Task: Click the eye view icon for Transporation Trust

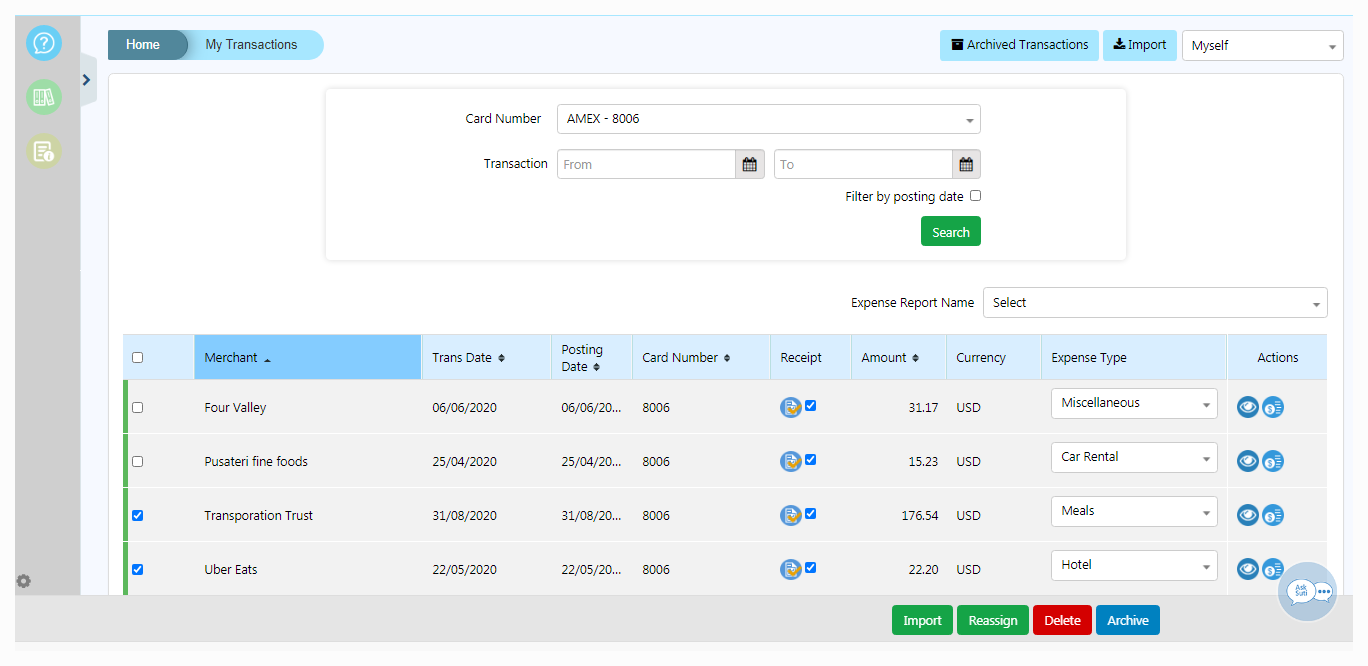Action: pos(1248,515)
